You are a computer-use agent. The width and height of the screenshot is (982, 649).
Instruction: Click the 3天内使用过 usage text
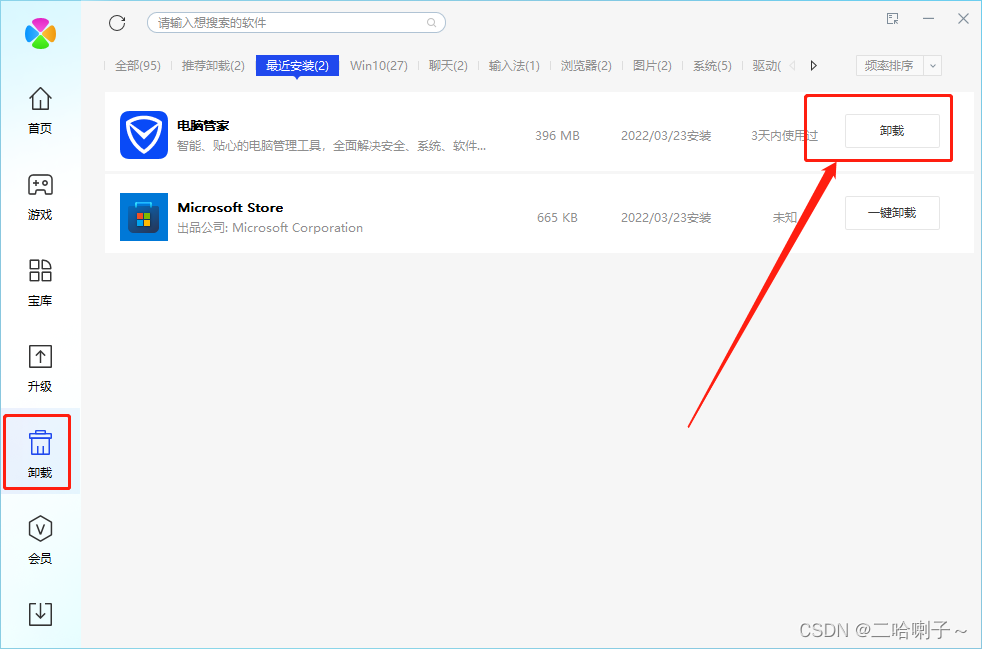click(785, 136)
